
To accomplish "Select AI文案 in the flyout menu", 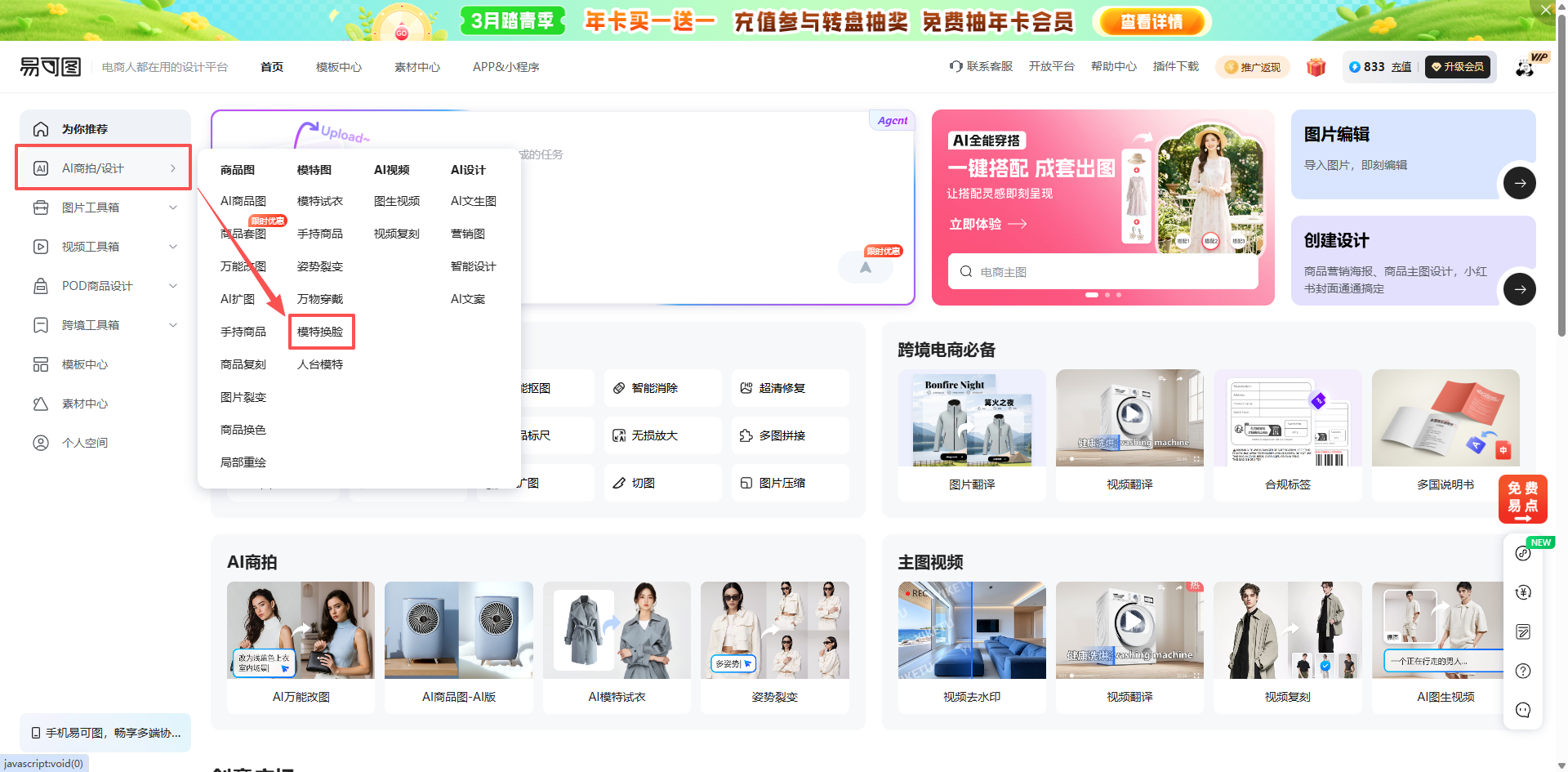I will 468,299.
